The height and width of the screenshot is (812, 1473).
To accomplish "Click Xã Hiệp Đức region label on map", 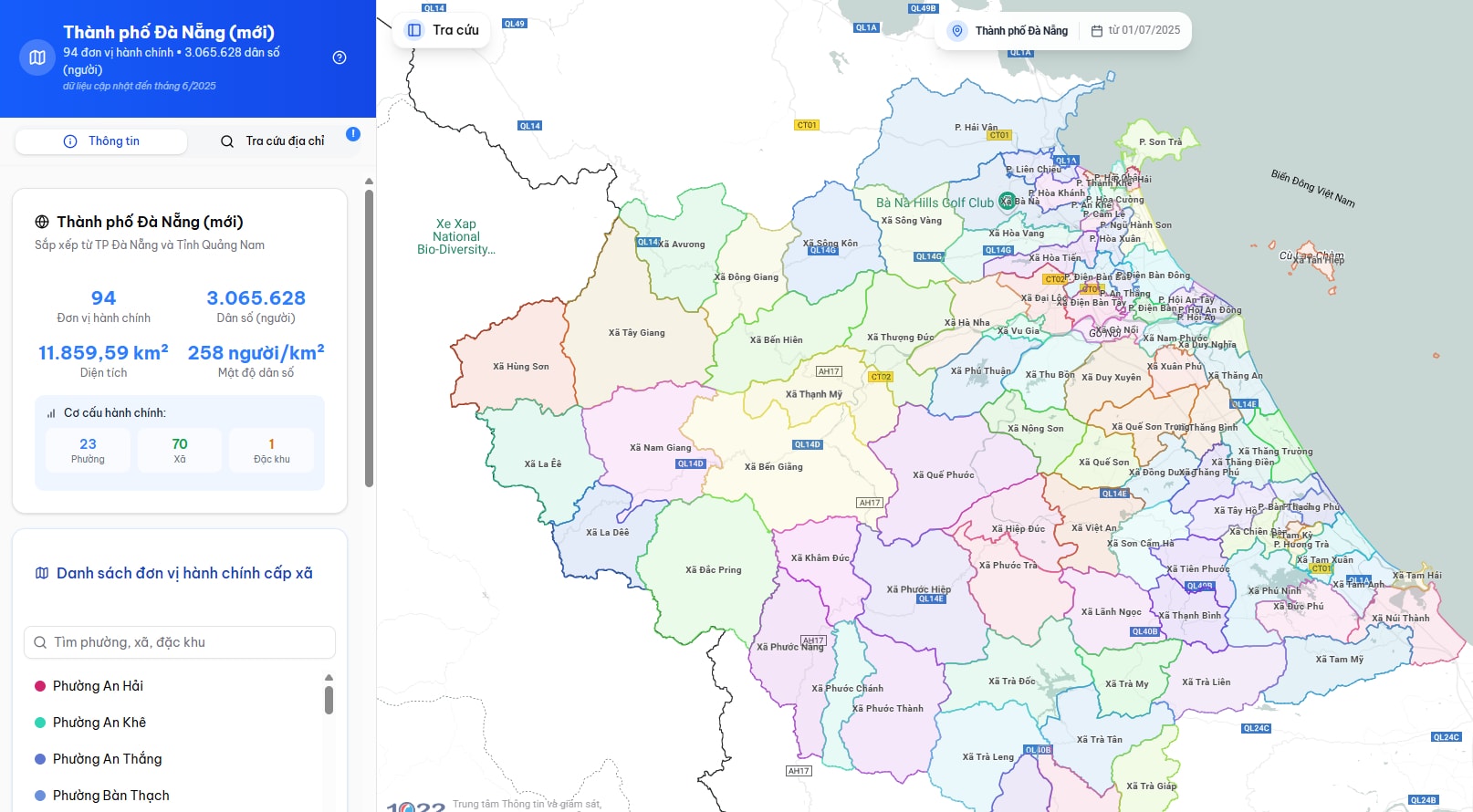I will [x=1019, y=529].
